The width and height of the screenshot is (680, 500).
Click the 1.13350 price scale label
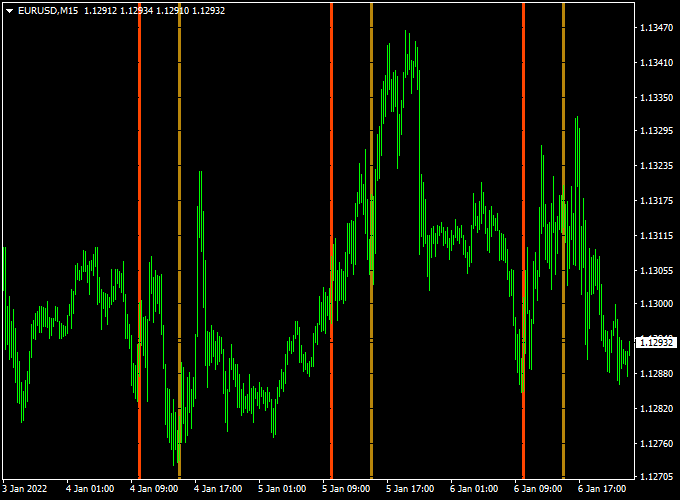click(657, 98)
